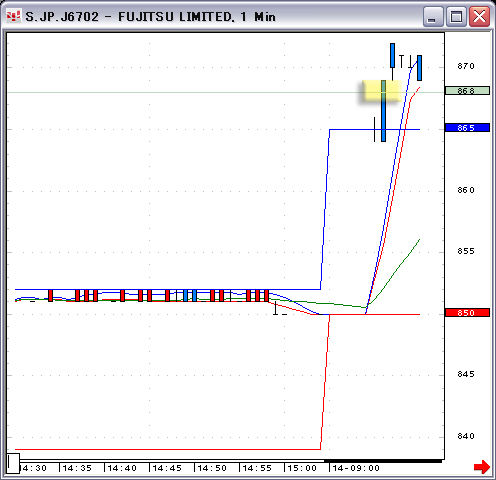Viewport: 496px width, 480px height.
Task: Click the 870 price scale label
Action: tap(466, 66)
